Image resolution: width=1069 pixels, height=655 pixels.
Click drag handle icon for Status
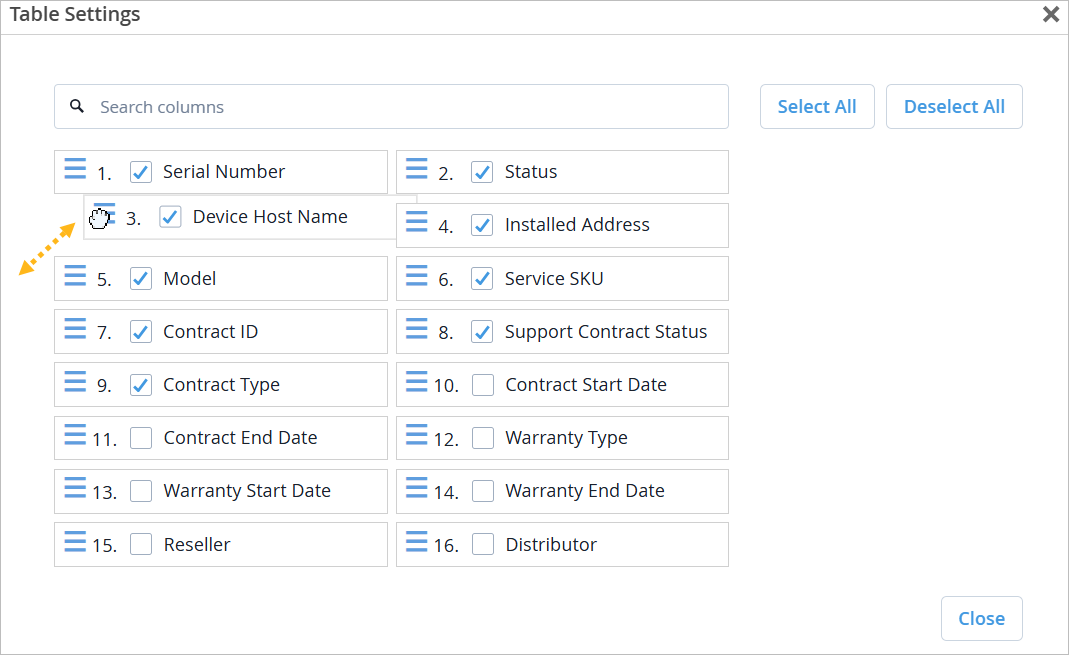coord(417,168)
